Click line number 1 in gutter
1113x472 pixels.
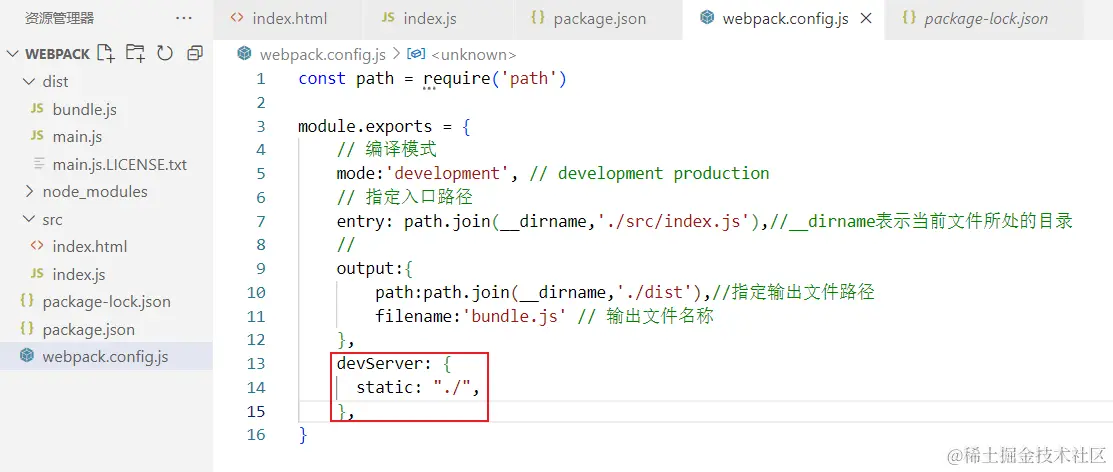pyautogui.click(x=261, y=79)
